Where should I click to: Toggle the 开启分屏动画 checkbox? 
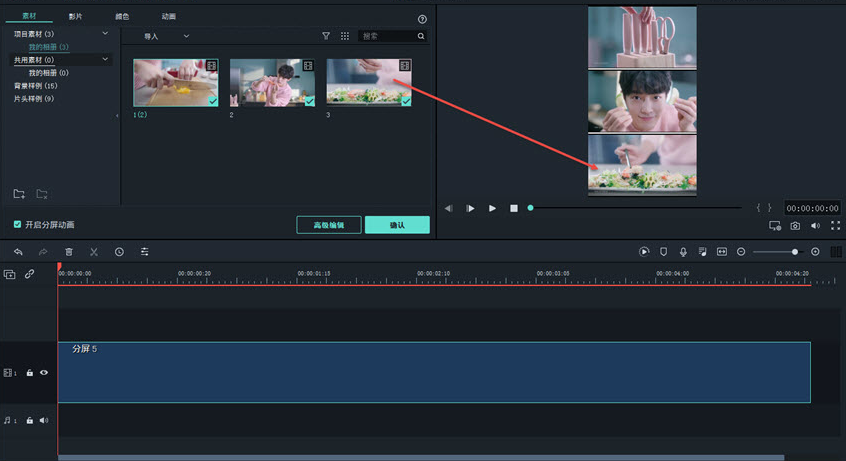[x=17, y=225]
